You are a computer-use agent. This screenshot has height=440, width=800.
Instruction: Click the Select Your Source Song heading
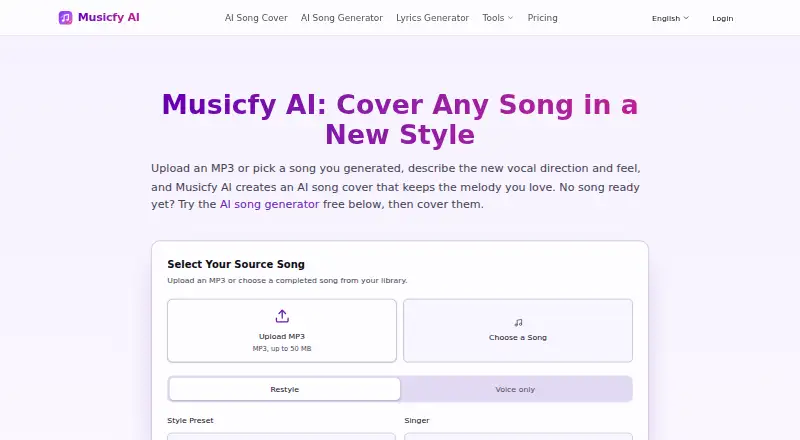(236, 264)
